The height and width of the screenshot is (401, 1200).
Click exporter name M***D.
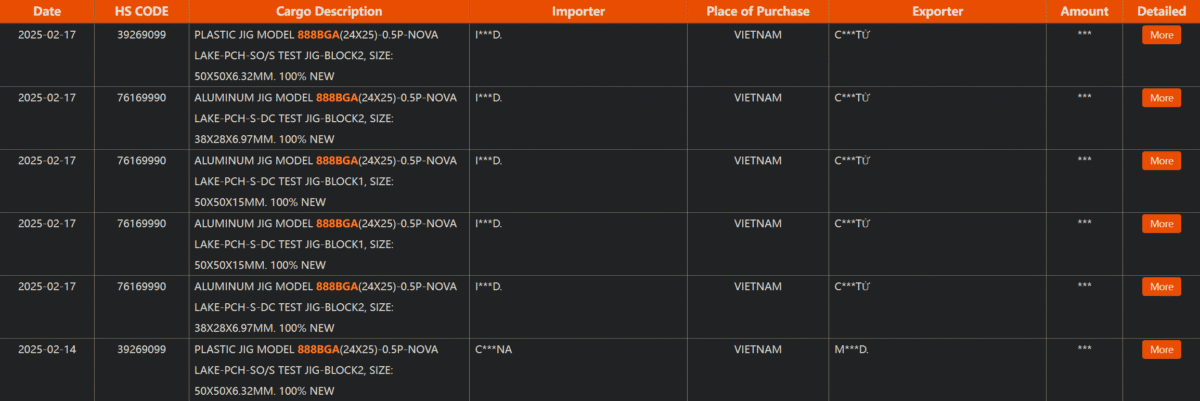(x=851, y=350)
